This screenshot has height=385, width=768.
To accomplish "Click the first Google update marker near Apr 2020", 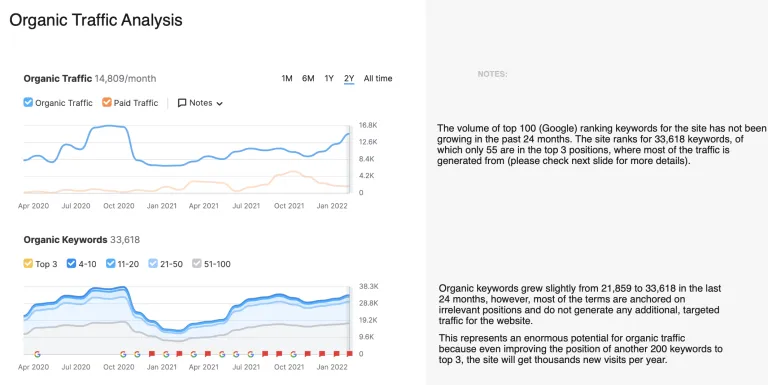I will [x=37, y=354].
